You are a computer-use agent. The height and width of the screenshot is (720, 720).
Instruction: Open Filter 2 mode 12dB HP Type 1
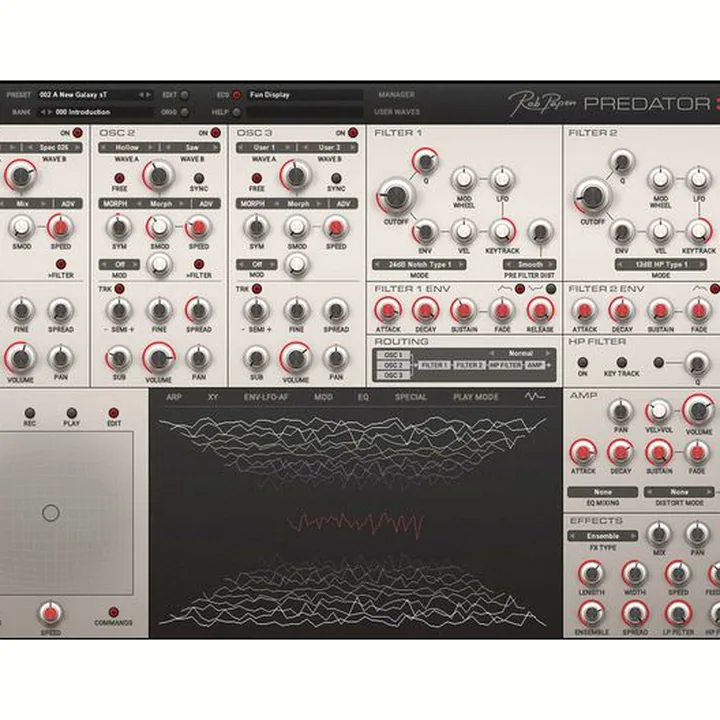(661, 264)
